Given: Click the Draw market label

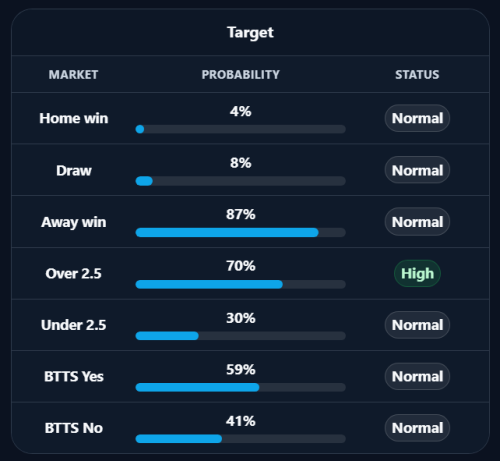Looking at the screenshot, I should coord(74,170).
